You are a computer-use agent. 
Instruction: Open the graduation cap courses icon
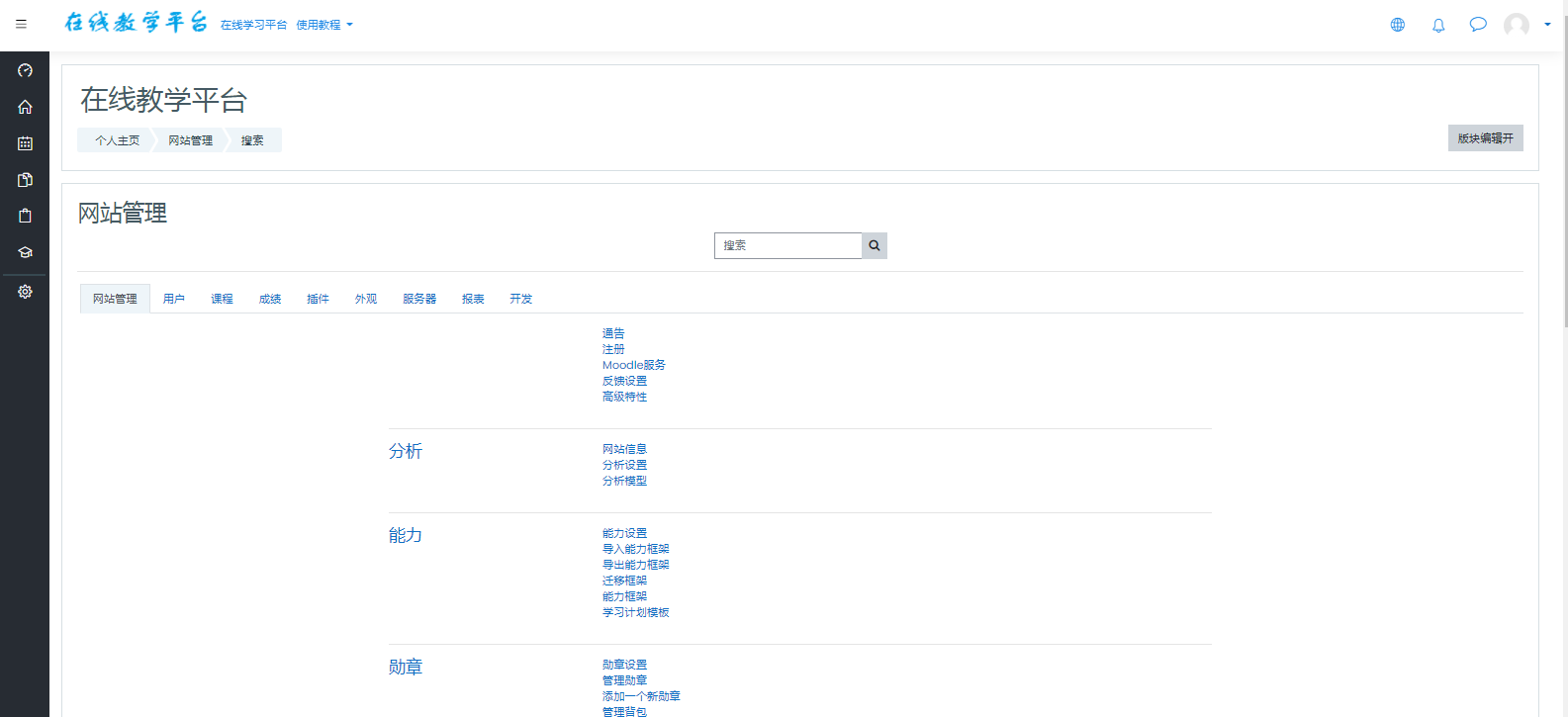pyautogui.click(x=25, y=252)
